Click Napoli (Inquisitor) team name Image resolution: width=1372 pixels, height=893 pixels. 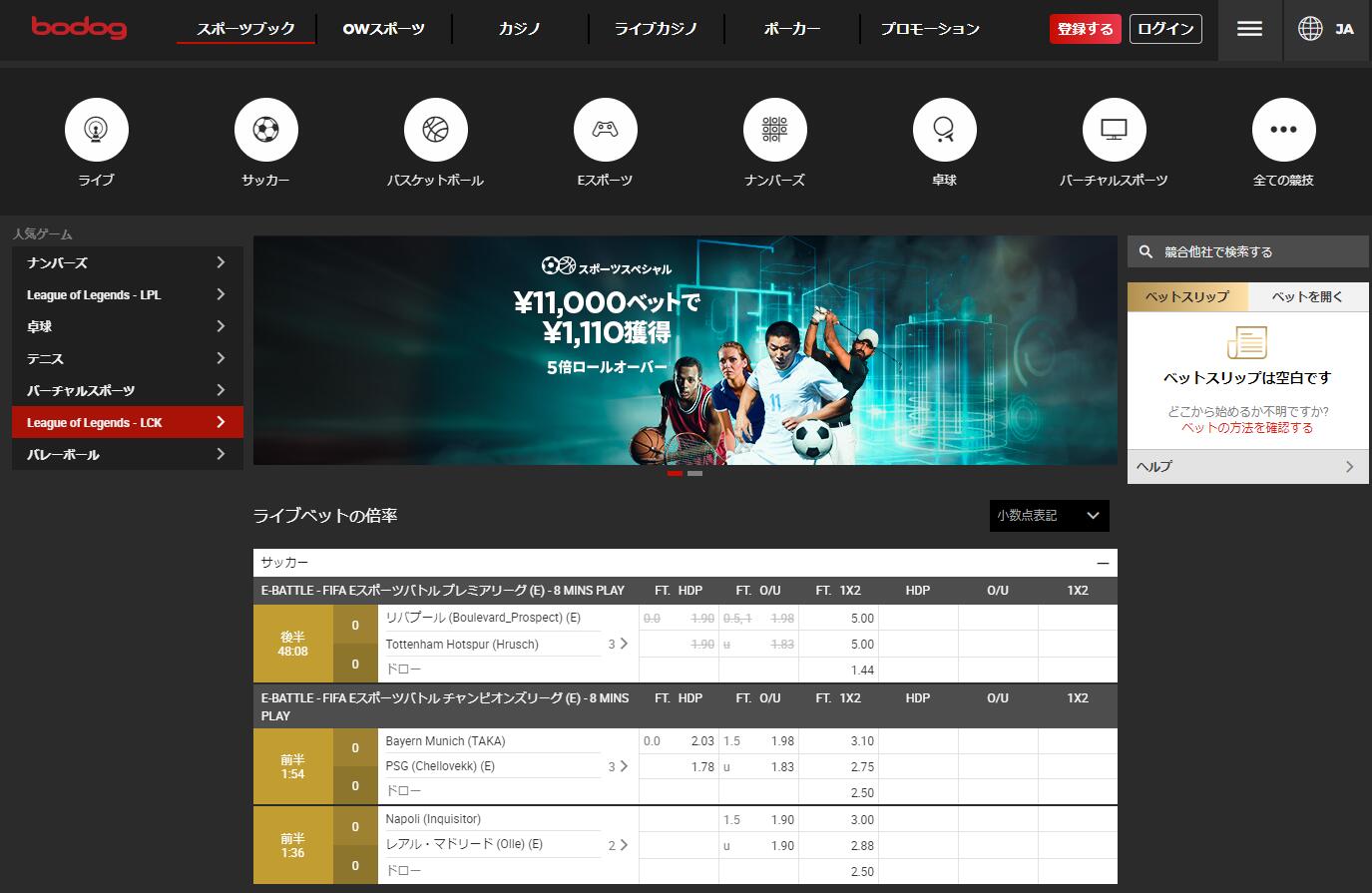(x=433, y=819)
